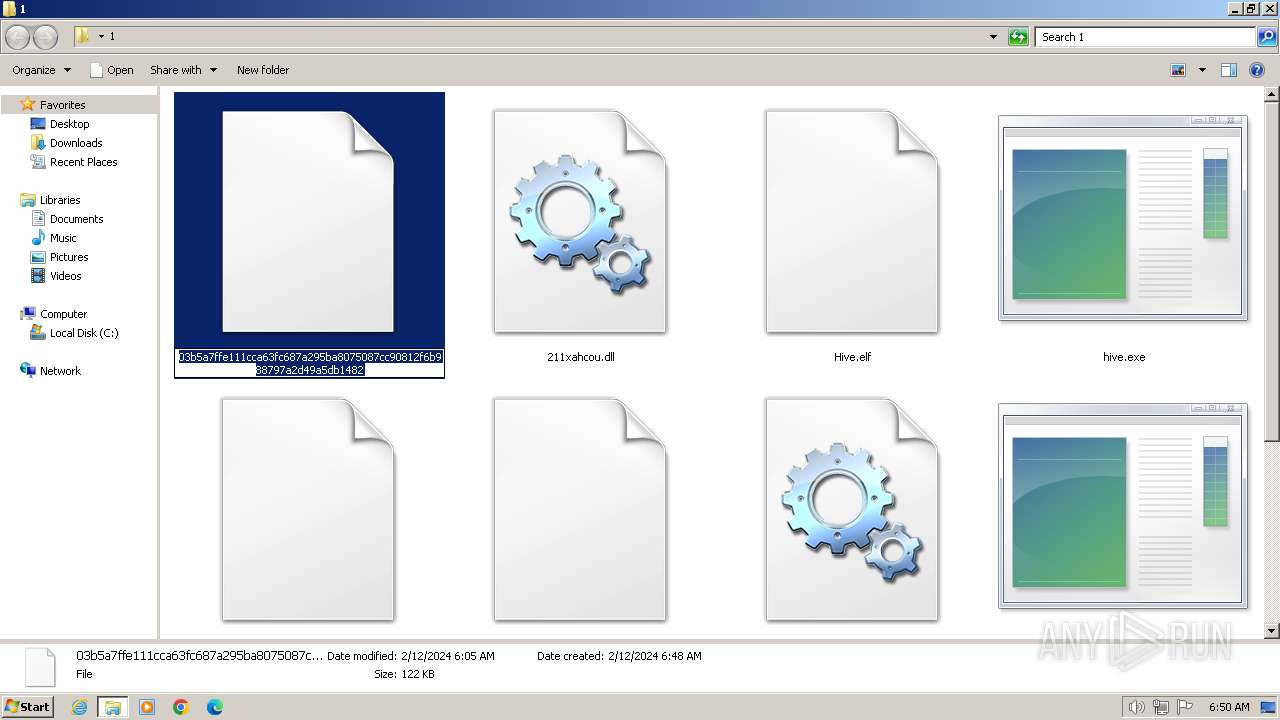Click the vertical scrollbar thumb
Viewport: 1280px width, 720px height.
point(1272,272)
